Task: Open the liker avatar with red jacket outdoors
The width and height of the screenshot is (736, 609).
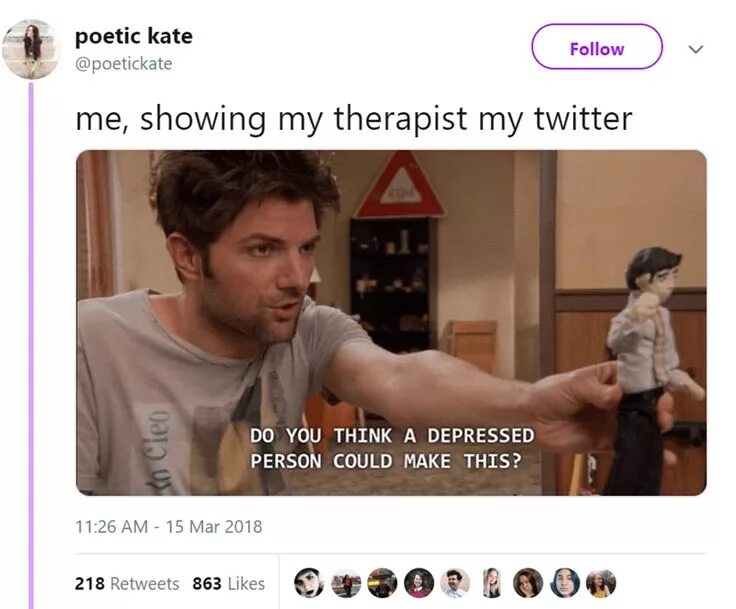Action: (x=346, y=583)
